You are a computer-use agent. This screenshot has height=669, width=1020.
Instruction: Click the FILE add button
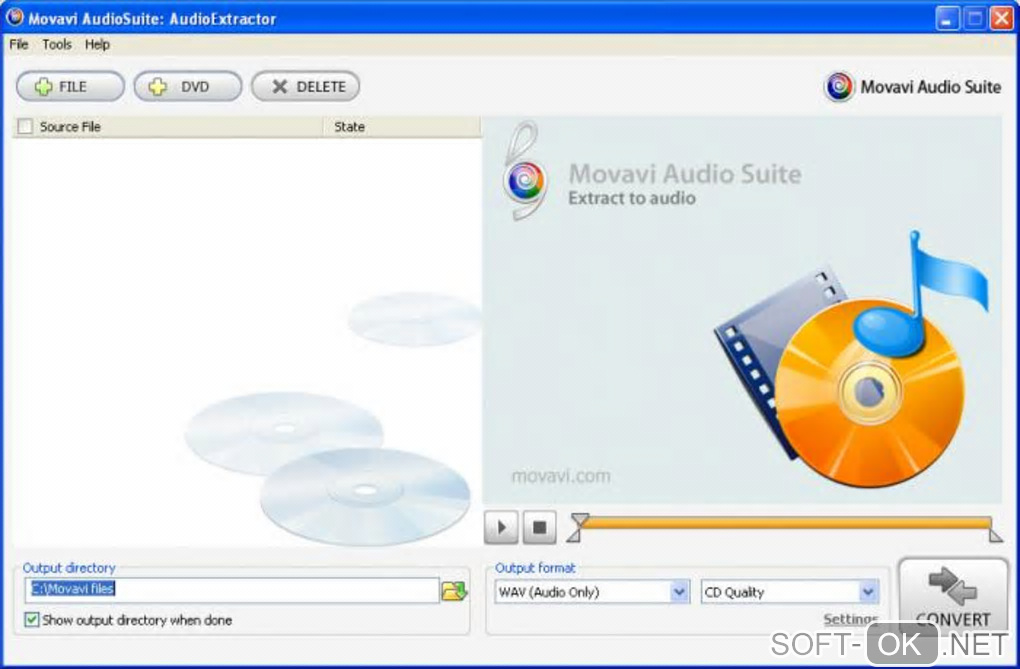(70, 87)
